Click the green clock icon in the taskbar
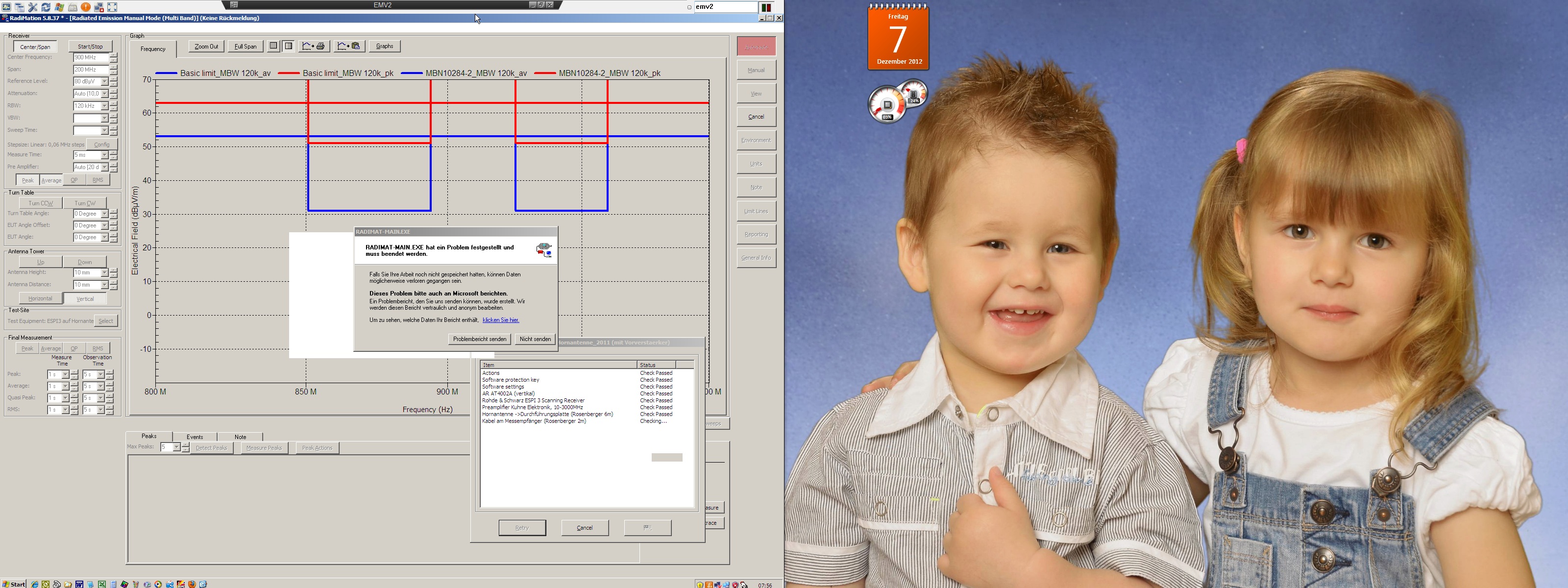The width and height of the screenshot is (1568, 588). pos(46,585)
